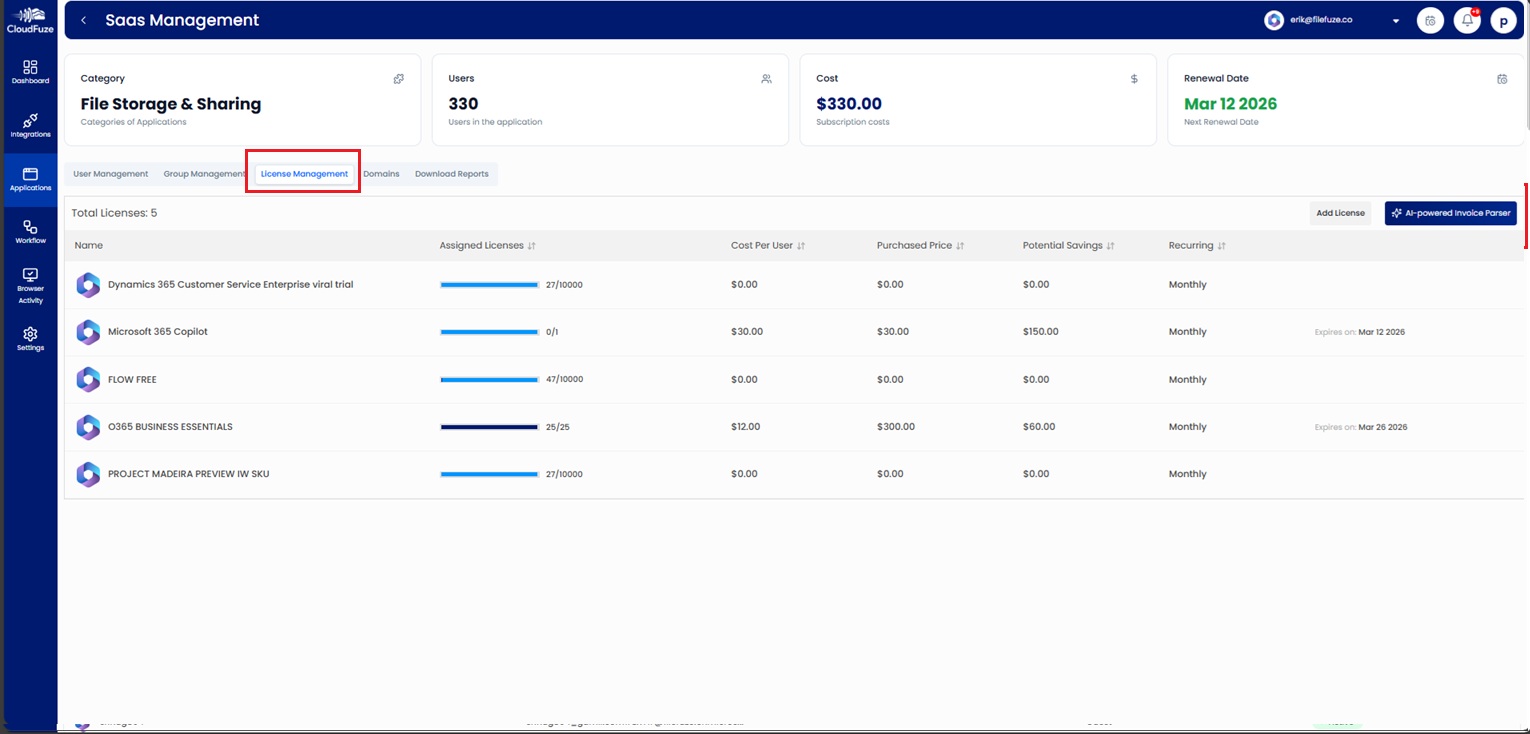Toggle sorting on Recurring column
1530x734 pixels.
pyautogui.click(x=1222, y=245)
